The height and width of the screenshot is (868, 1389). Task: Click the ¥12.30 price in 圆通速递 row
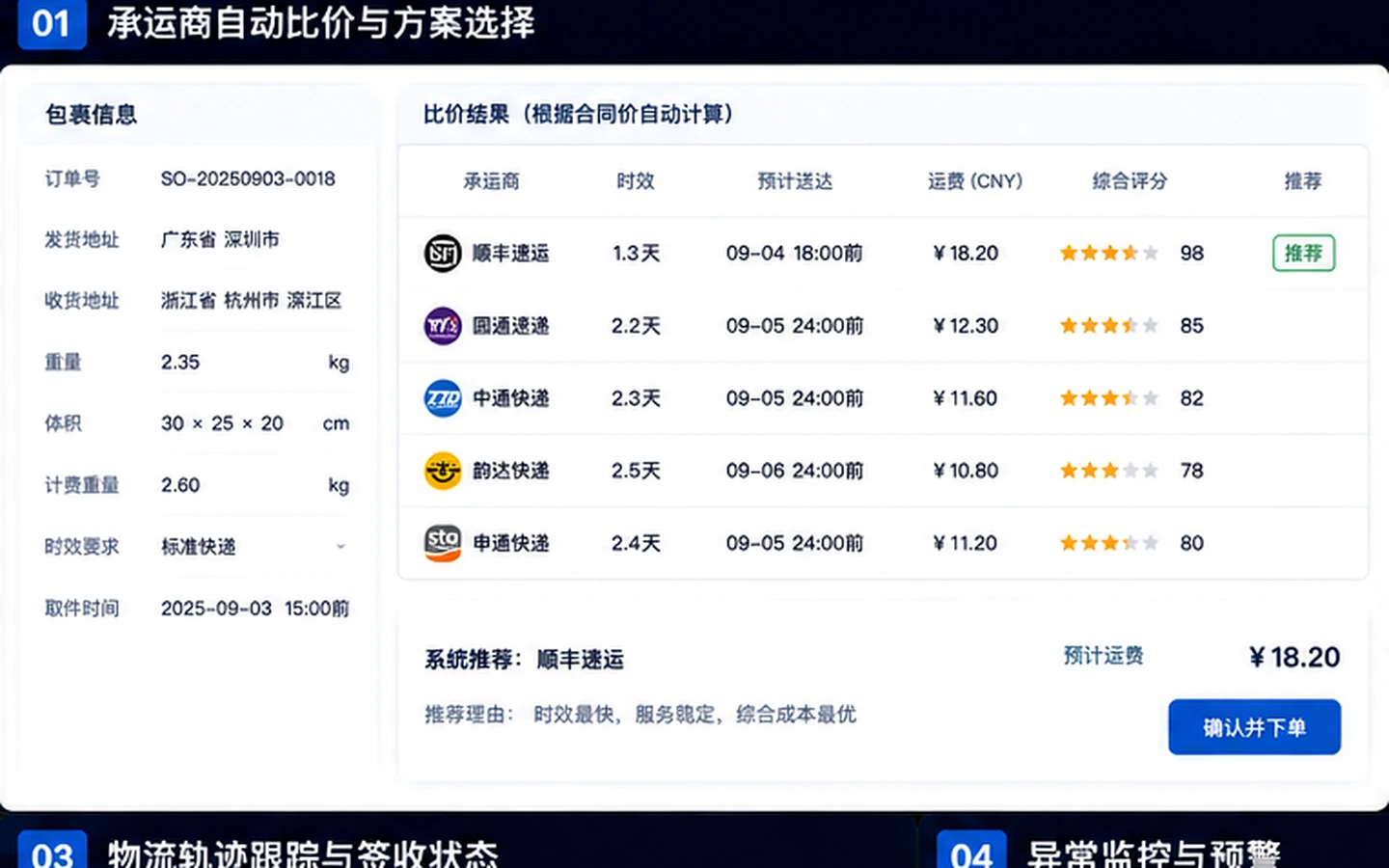[x=966, y=326]
